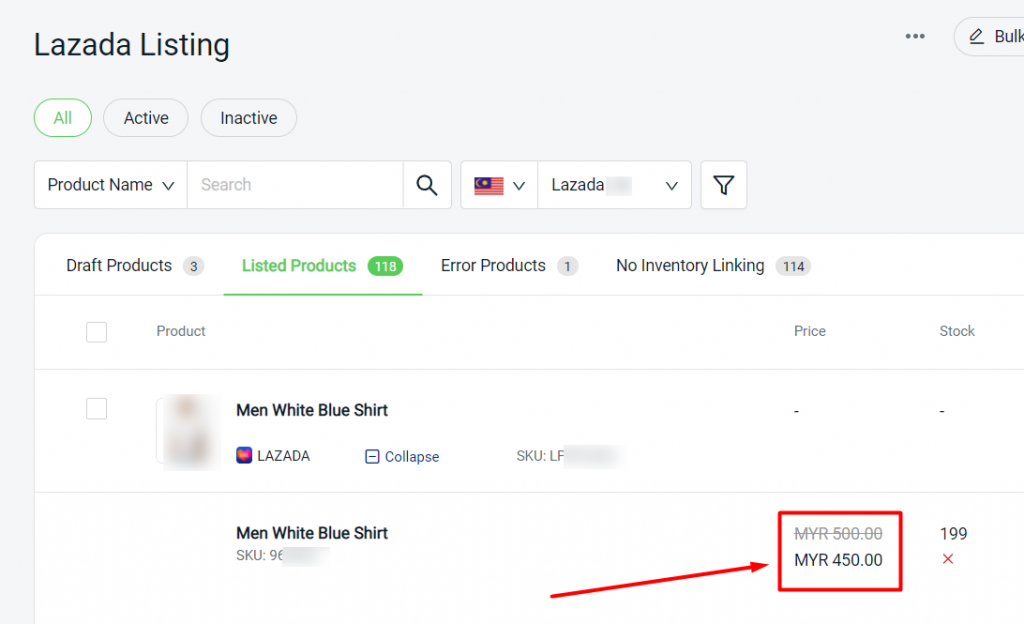The width and height of the screenshot is (1024, 624).
Task: Switch to the Draft Products tab
Action: 135,266
